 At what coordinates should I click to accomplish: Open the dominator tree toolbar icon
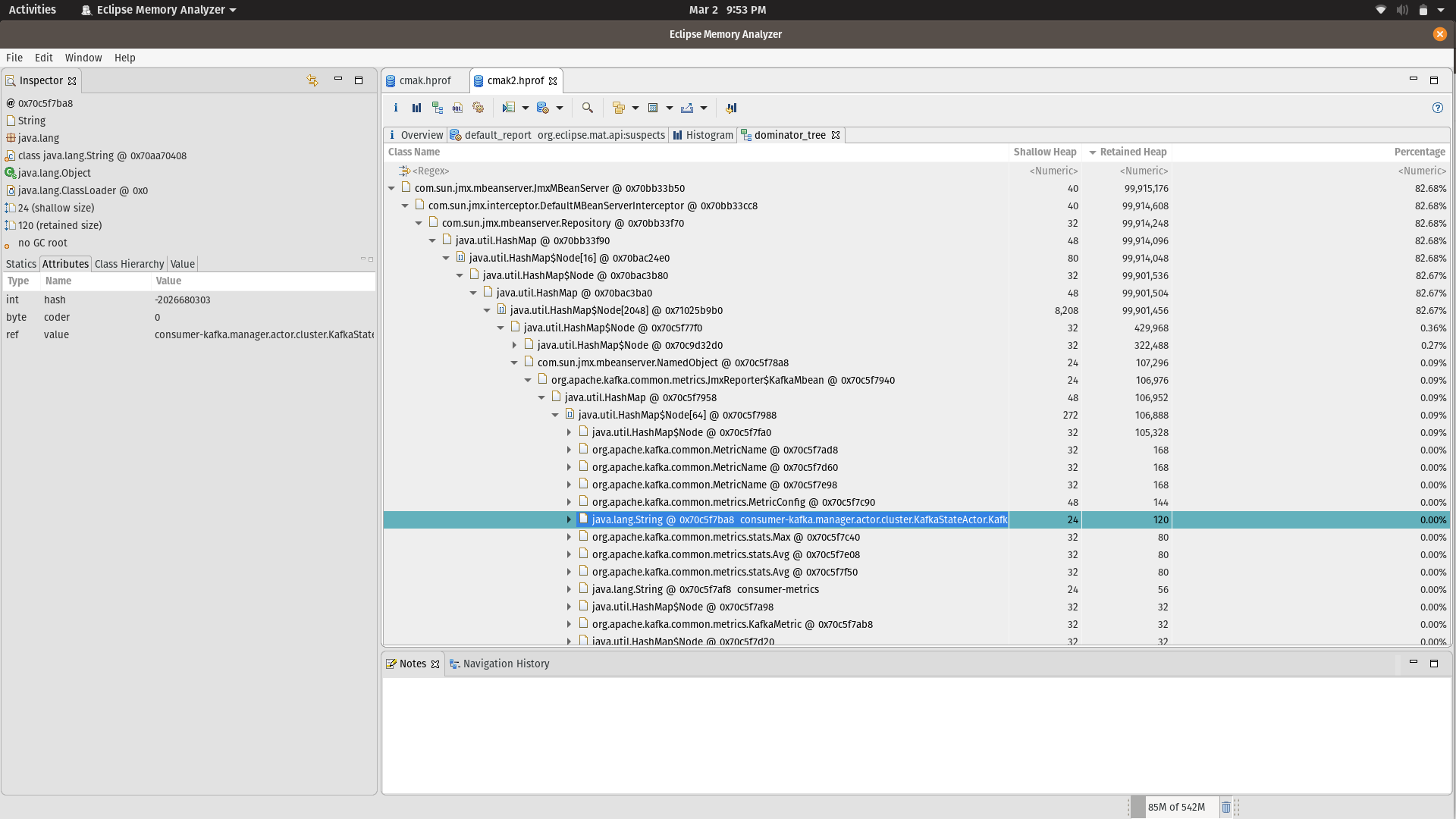(437, 108)
